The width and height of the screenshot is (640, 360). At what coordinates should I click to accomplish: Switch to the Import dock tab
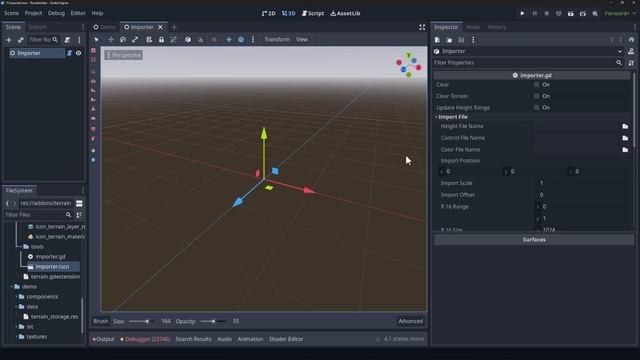pos(38,27)
